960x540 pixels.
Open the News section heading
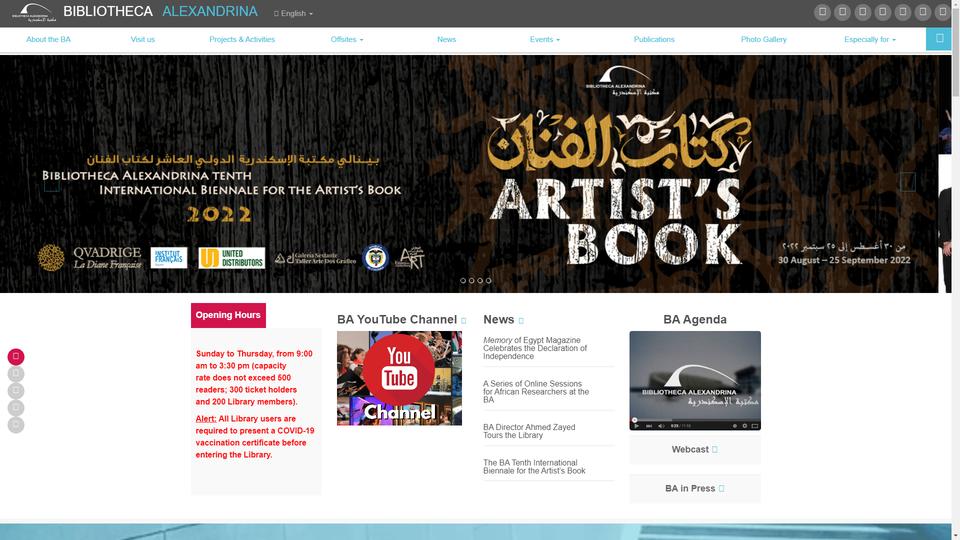pos(498,320)
